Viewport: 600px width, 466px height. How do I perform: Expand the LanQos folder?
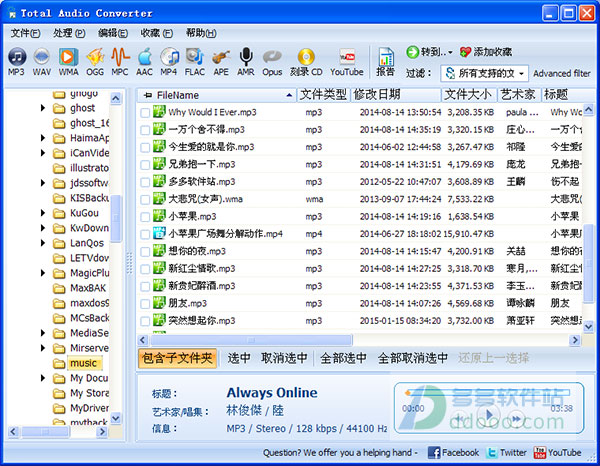pyautogui.click(x=43, y=243)
